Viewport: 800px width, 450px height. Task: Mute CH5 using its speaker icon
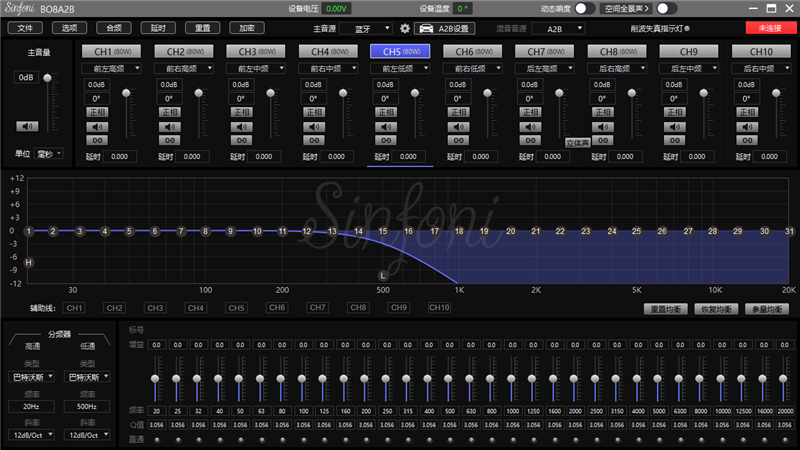point(386,127)
